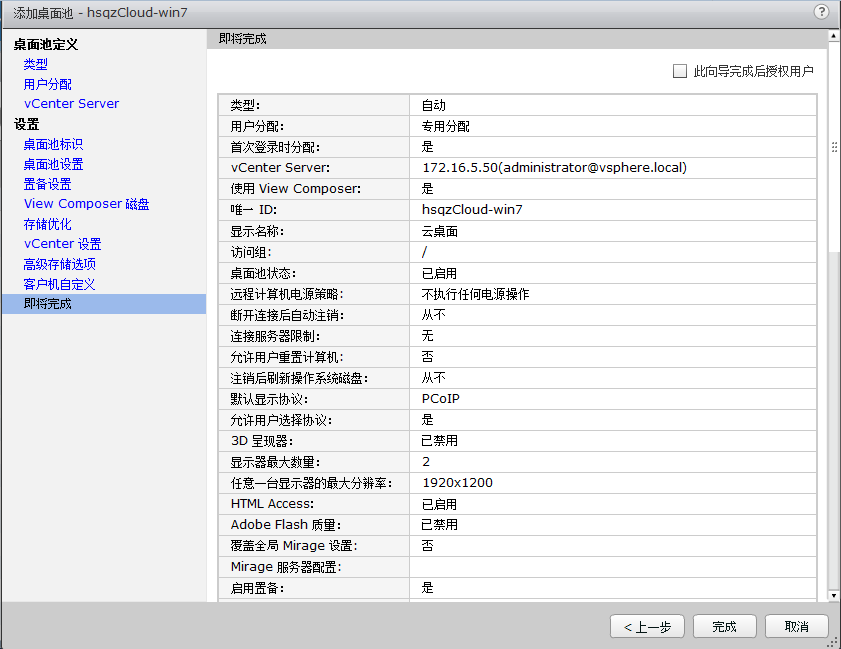
Task: Click the 使用 View Composer row label
Action: (x=296, y=189)
